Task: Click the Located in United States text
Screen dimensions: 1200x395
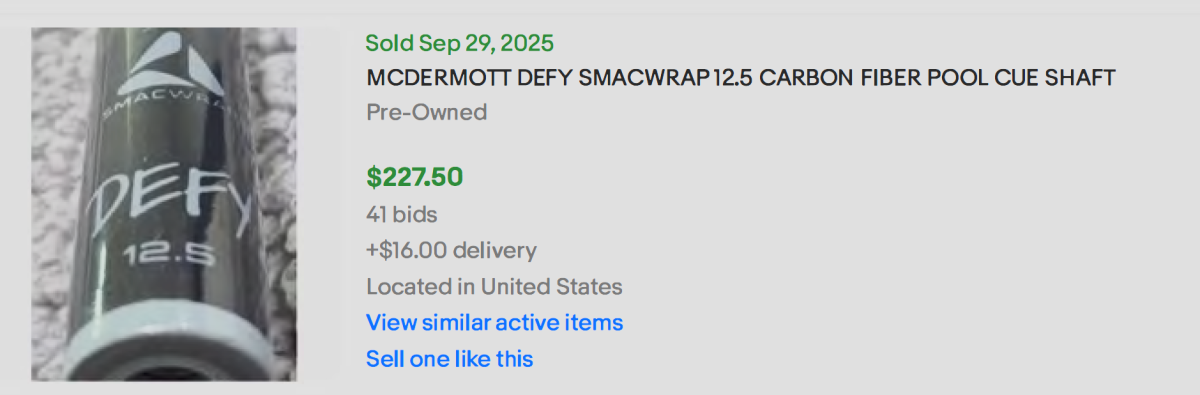Action: coord(494,287)
